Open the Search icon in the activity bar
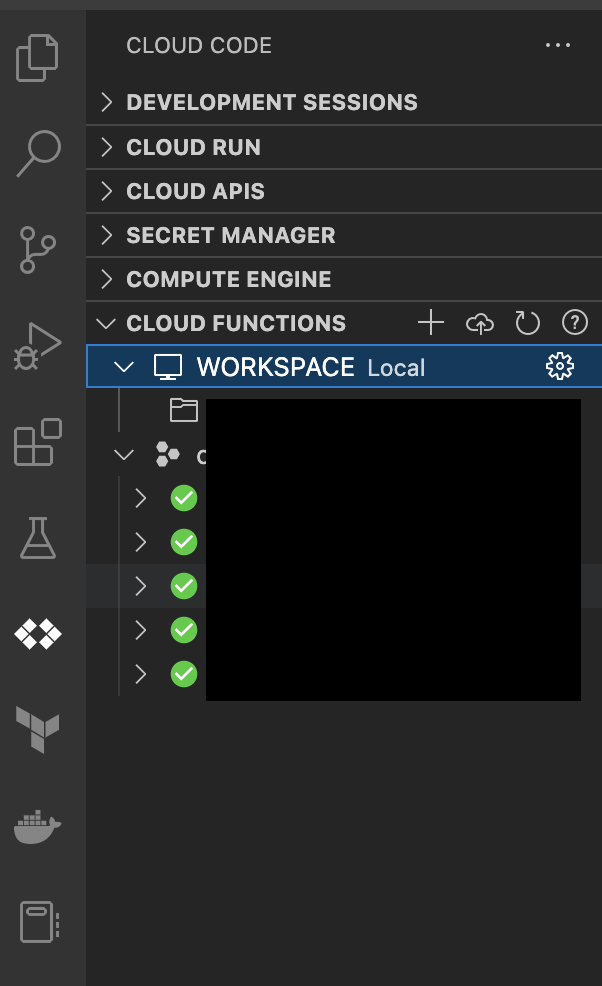This screenshot has height=986, width=602. [x=38, y=153]
